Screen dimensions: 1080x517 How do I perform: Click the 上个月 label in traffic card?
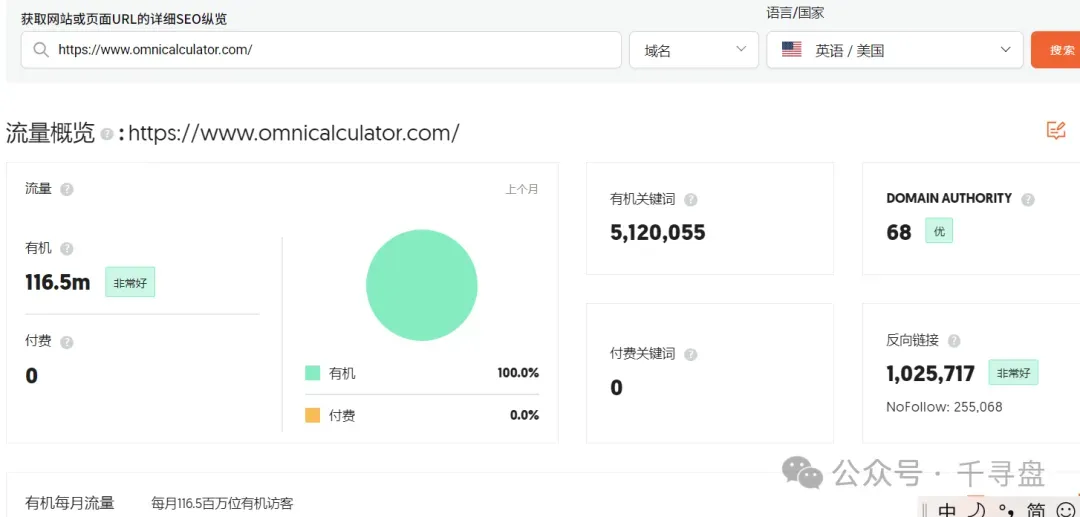[521, 189]
